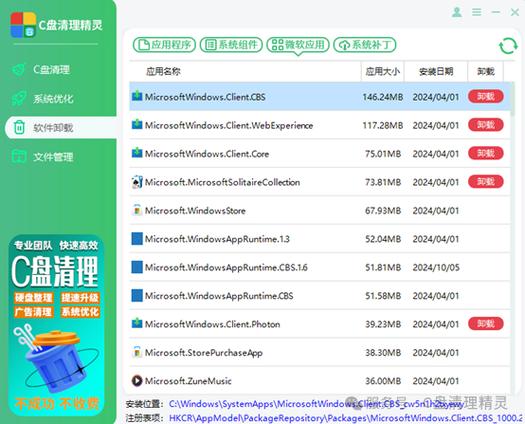Click the 73.81MB size cell

point(383,182)
